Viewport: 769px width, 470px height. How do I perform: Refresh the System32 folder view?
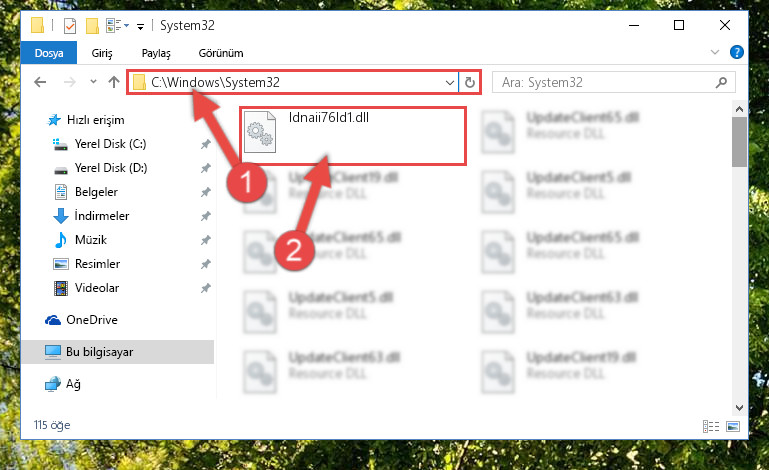[469, 82]
